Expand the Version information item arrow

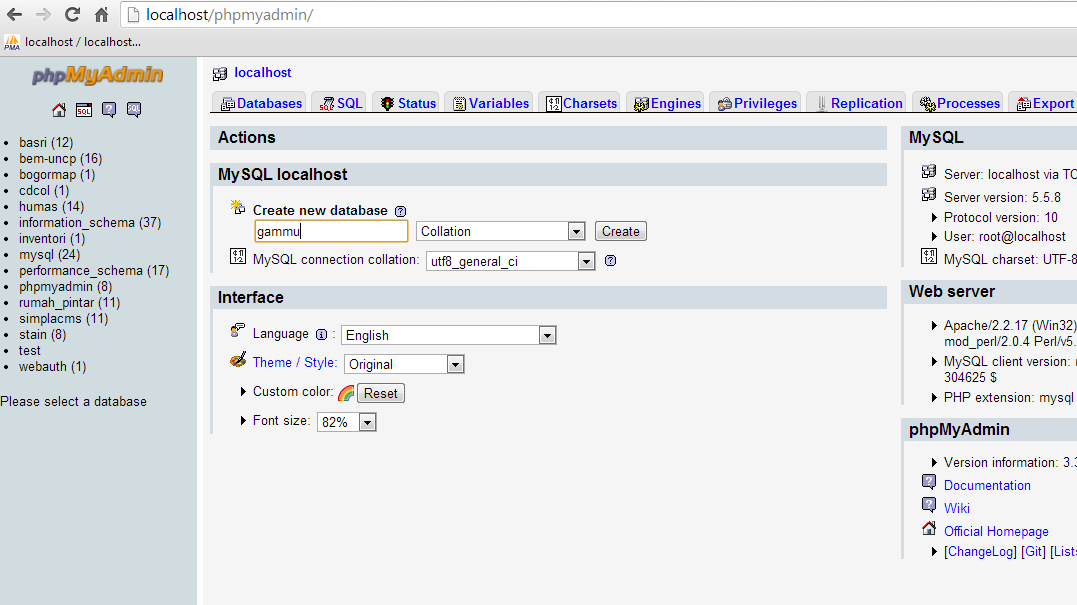(x=934, y=463)
